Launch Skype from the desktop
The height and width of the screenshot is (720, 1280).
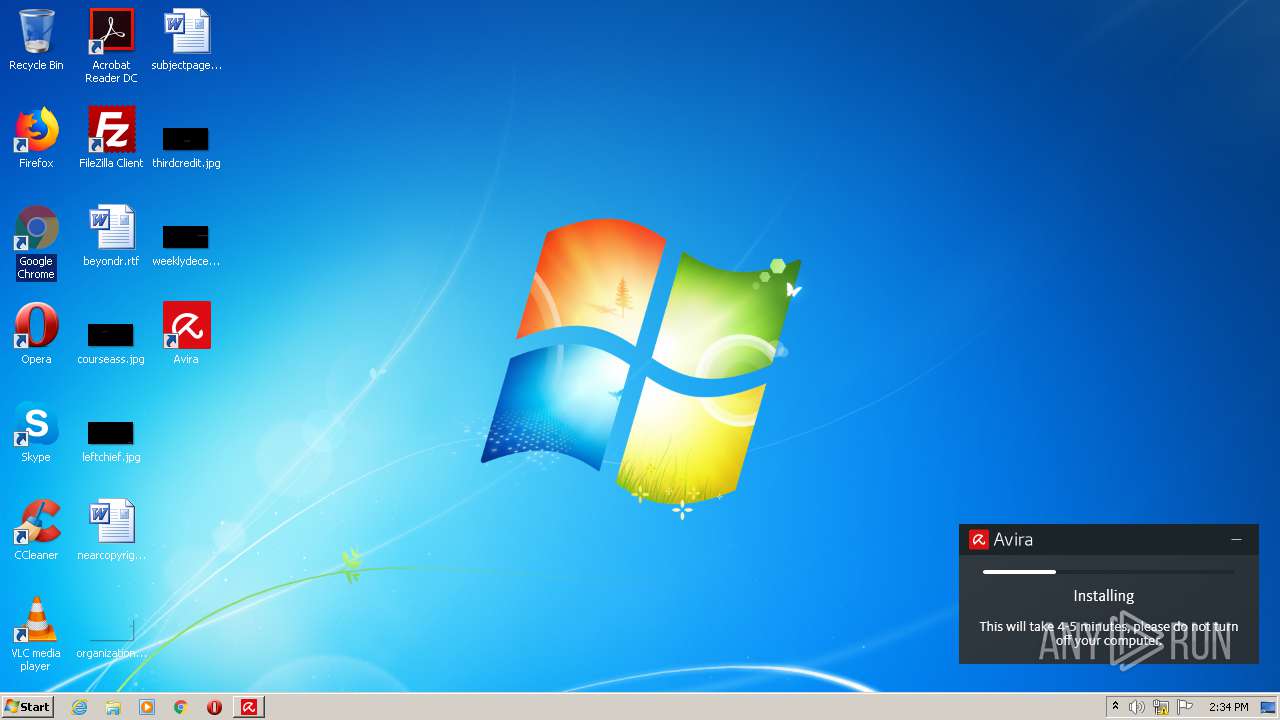[x=36, y=432]
